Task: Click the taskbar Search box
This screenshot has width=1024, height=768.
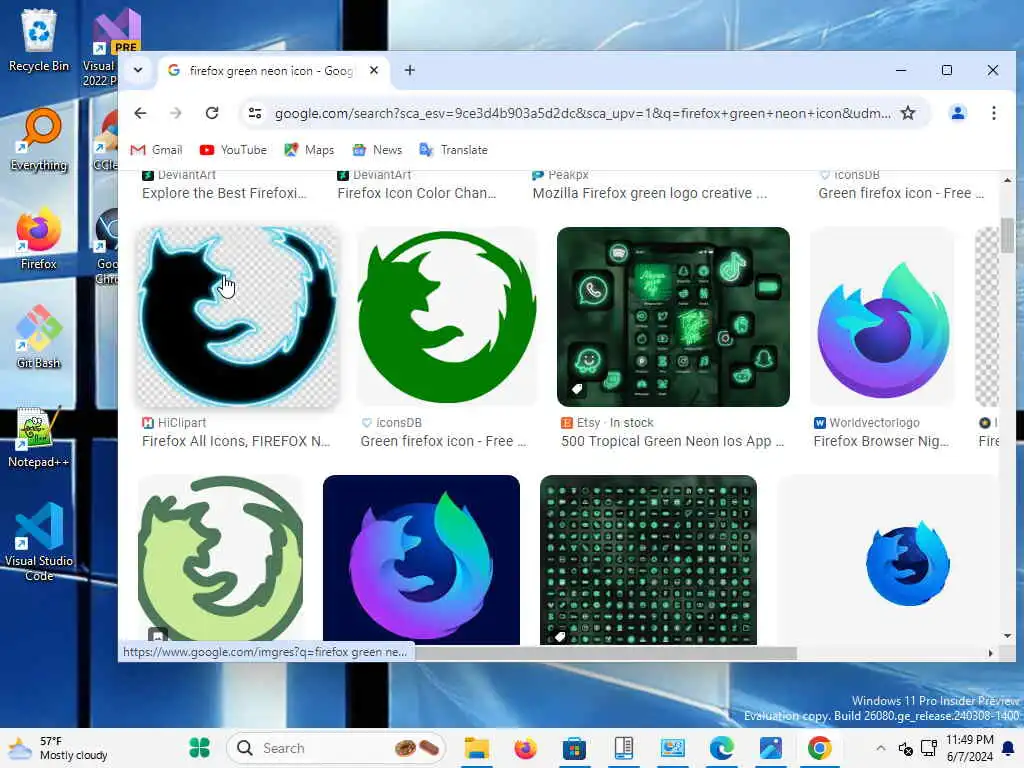Action: coord(336,748)
